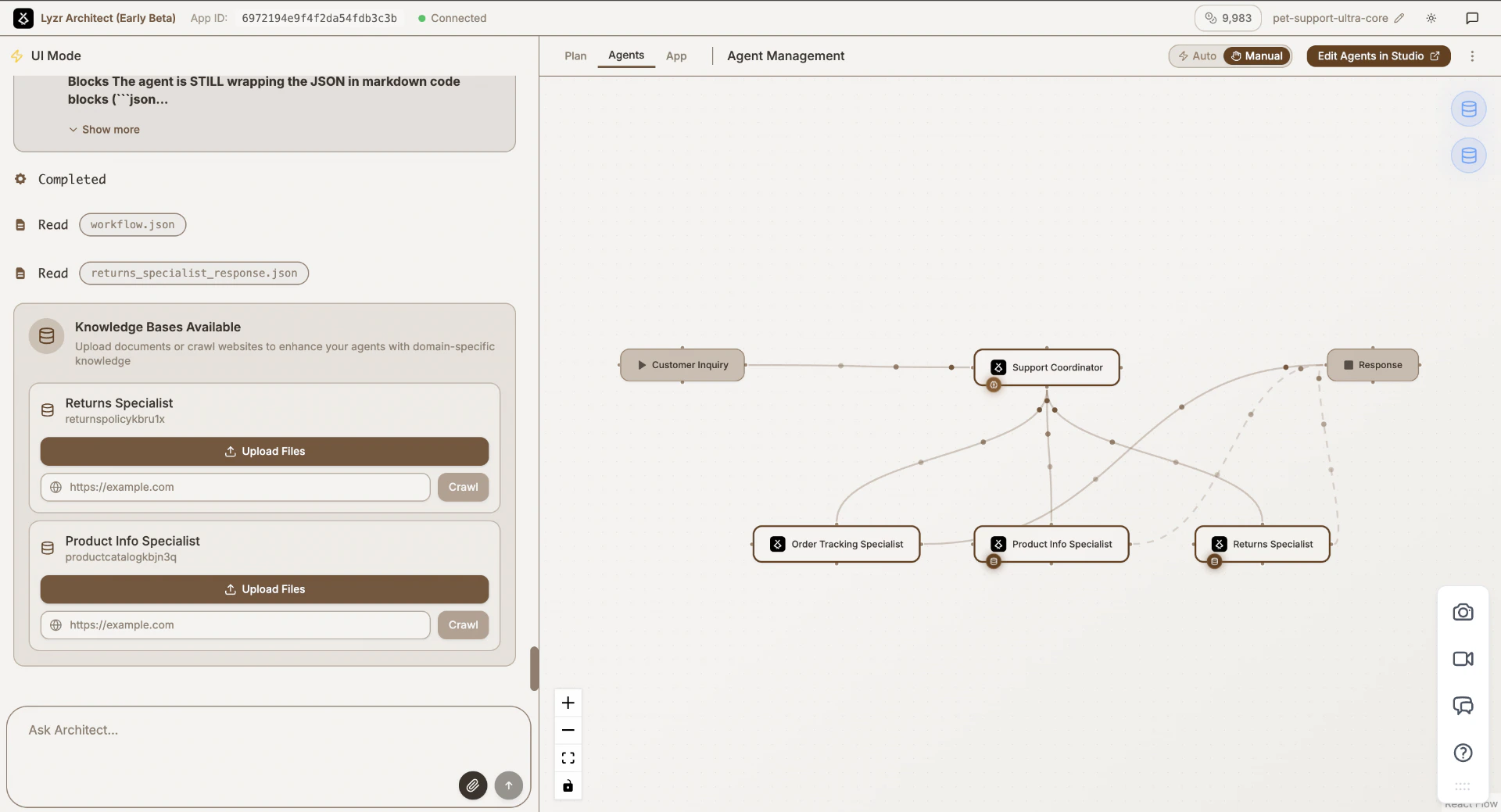This screenshot has width=1501, height=812.
Task: Toggle the theme with the sun icon
Action: coord(1431,18)
